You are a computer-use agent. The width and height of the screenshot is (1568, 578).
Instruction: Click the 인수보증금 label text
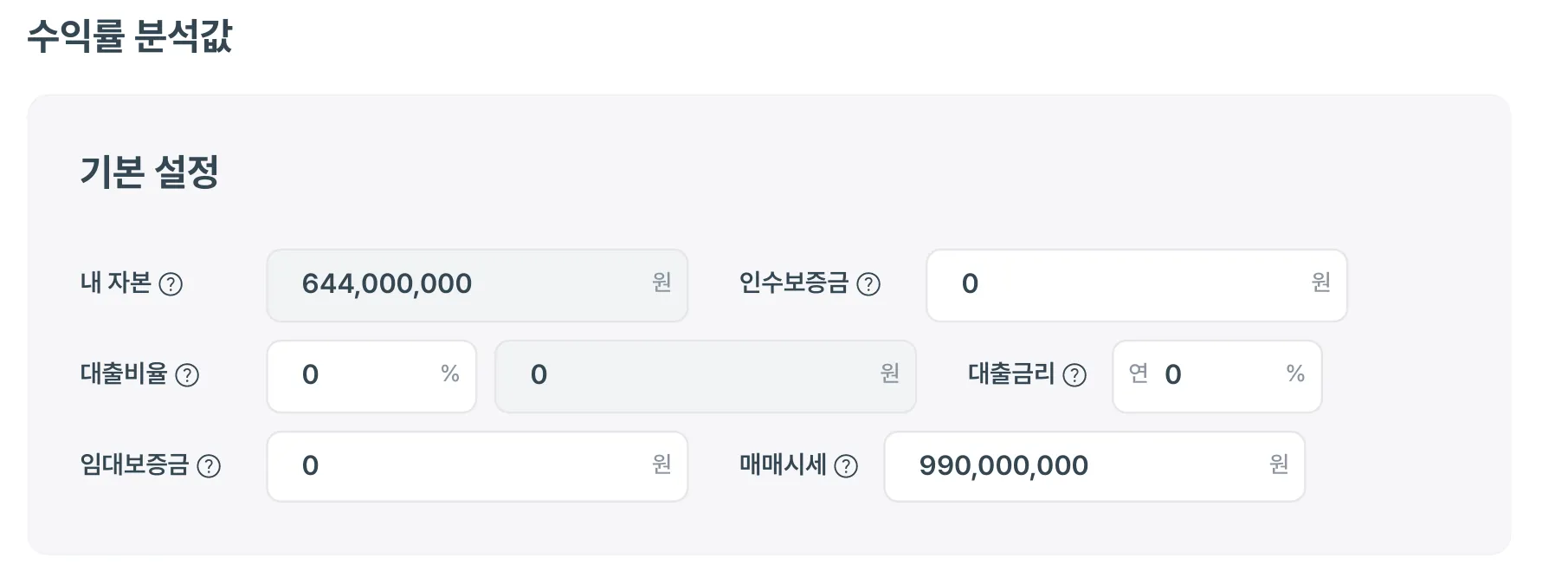point(793,283)
